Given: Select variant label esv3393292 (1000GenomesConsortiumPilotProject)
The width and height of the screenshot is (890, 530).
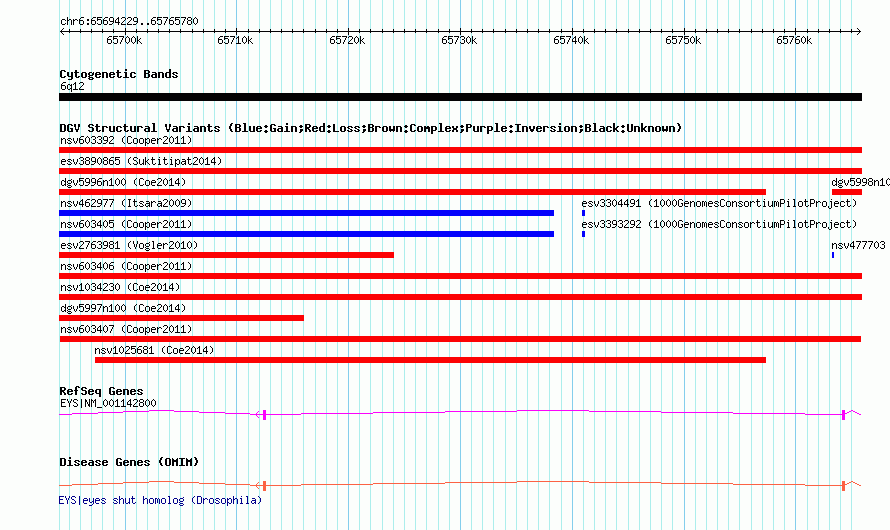Looking at the screenshot, I should [719, 224].
